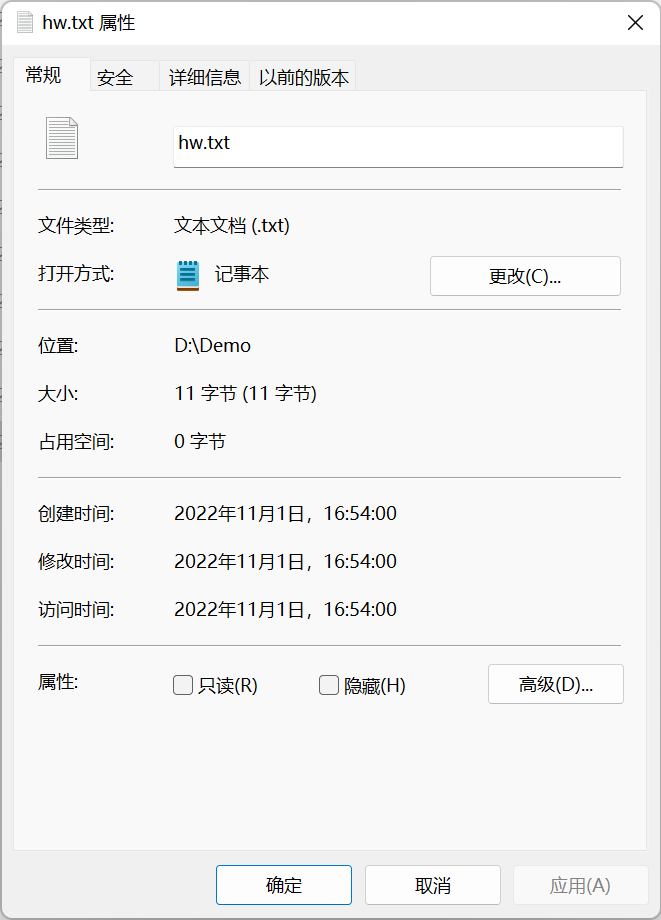The image size is (661, 920).
Task: Close the hw.txt 属性 dialog
Action: pos(634,23)
